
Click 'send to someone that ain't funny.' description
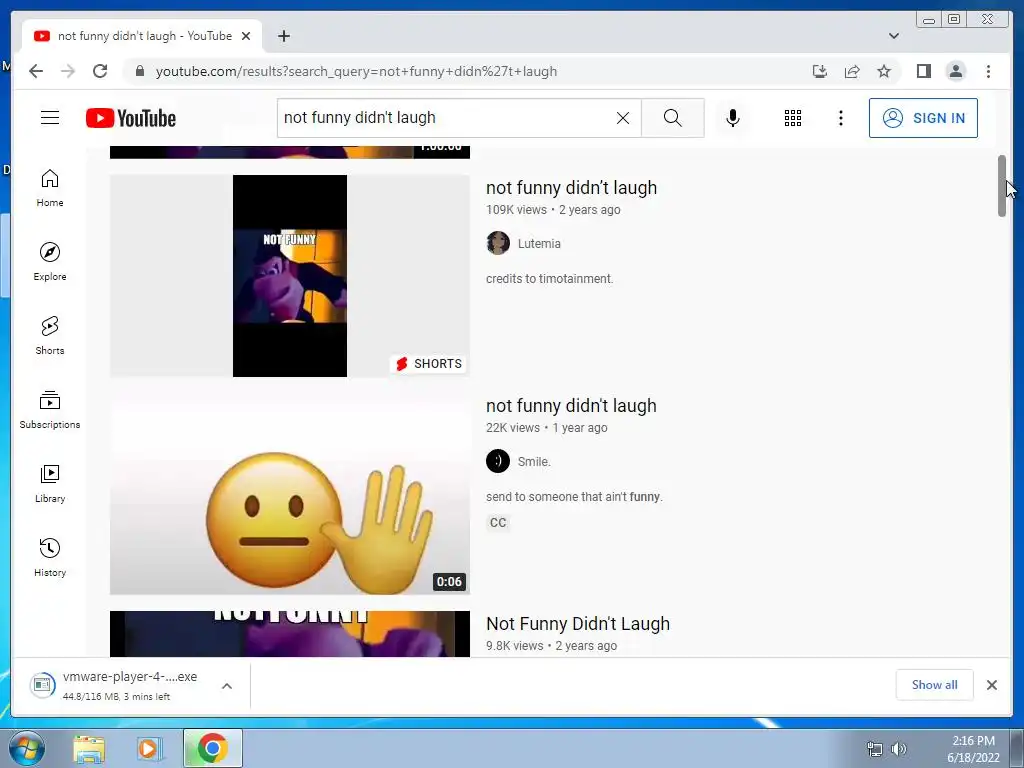(574, 497)
